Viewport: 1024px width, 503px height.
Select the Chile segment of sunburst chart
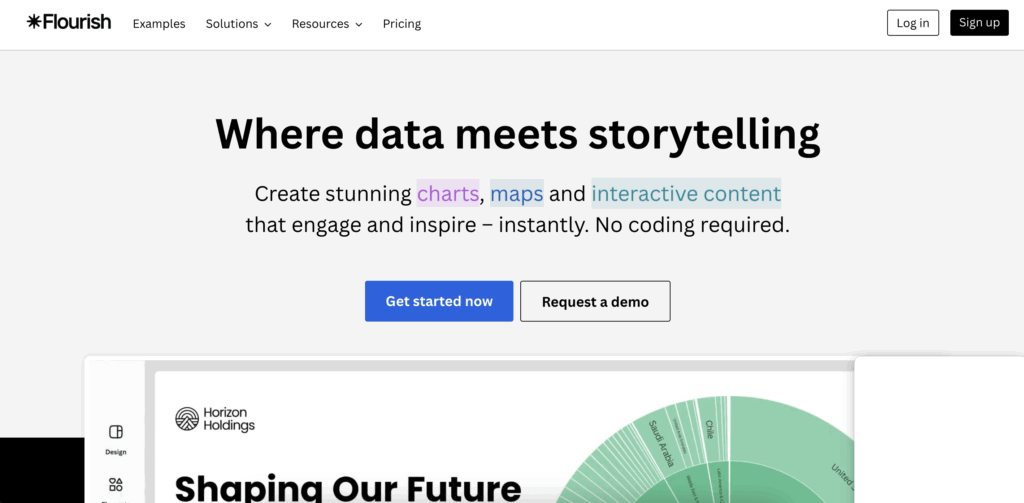tap(711, 428)
